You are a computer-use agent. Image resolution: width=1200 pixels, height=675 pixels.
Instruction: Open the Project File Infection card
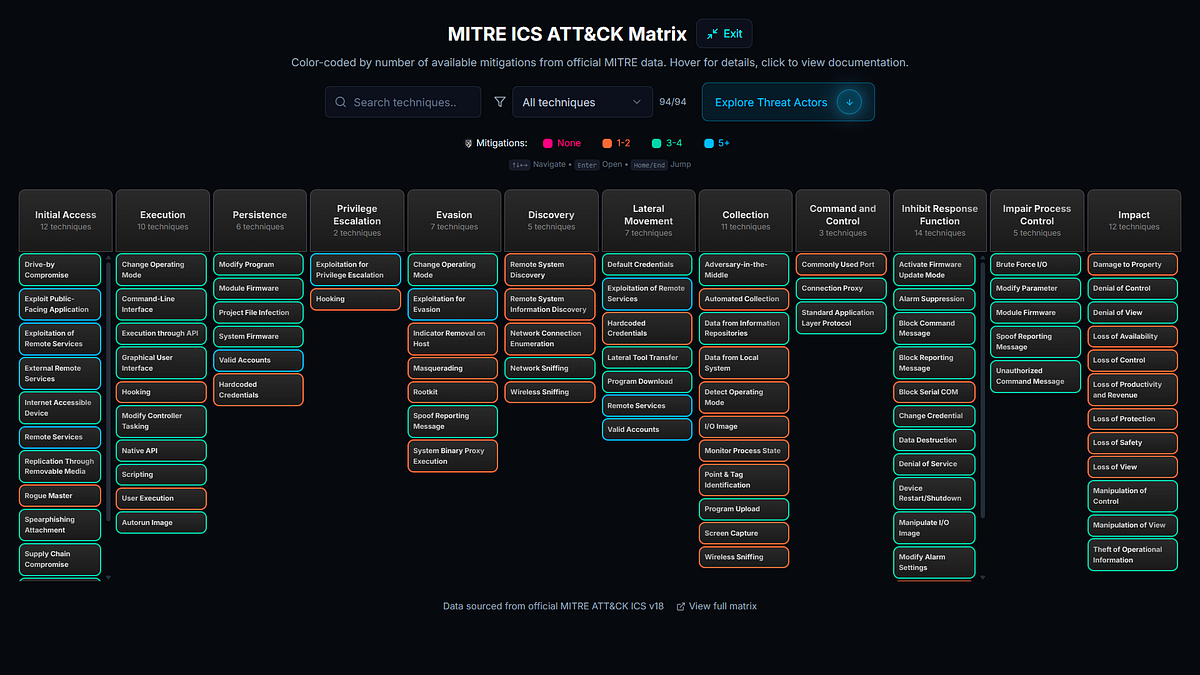[x=259, y=313]
